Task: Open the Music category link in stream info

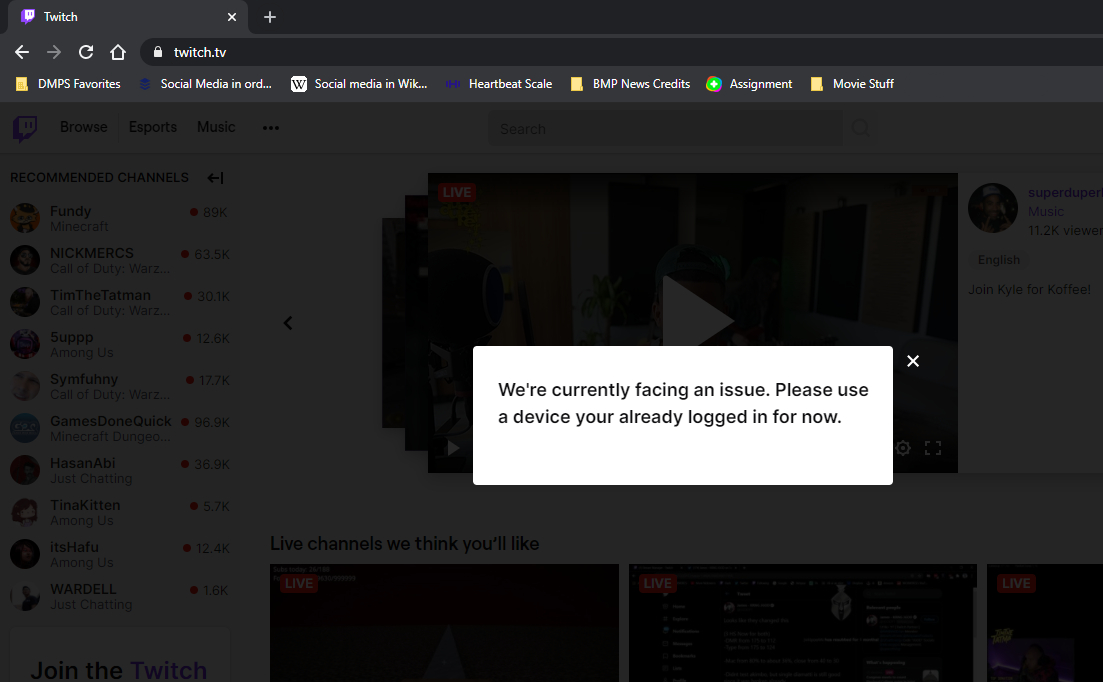Action: [1045, 212]
